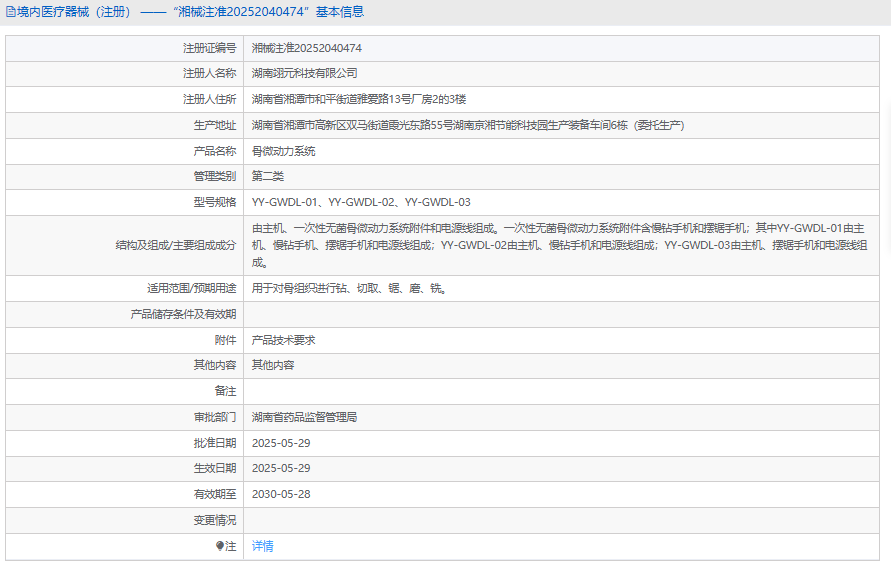Click production address containing 霞光东路55号
Viewport: 891px width, 569px height.
tap(468, 126)
